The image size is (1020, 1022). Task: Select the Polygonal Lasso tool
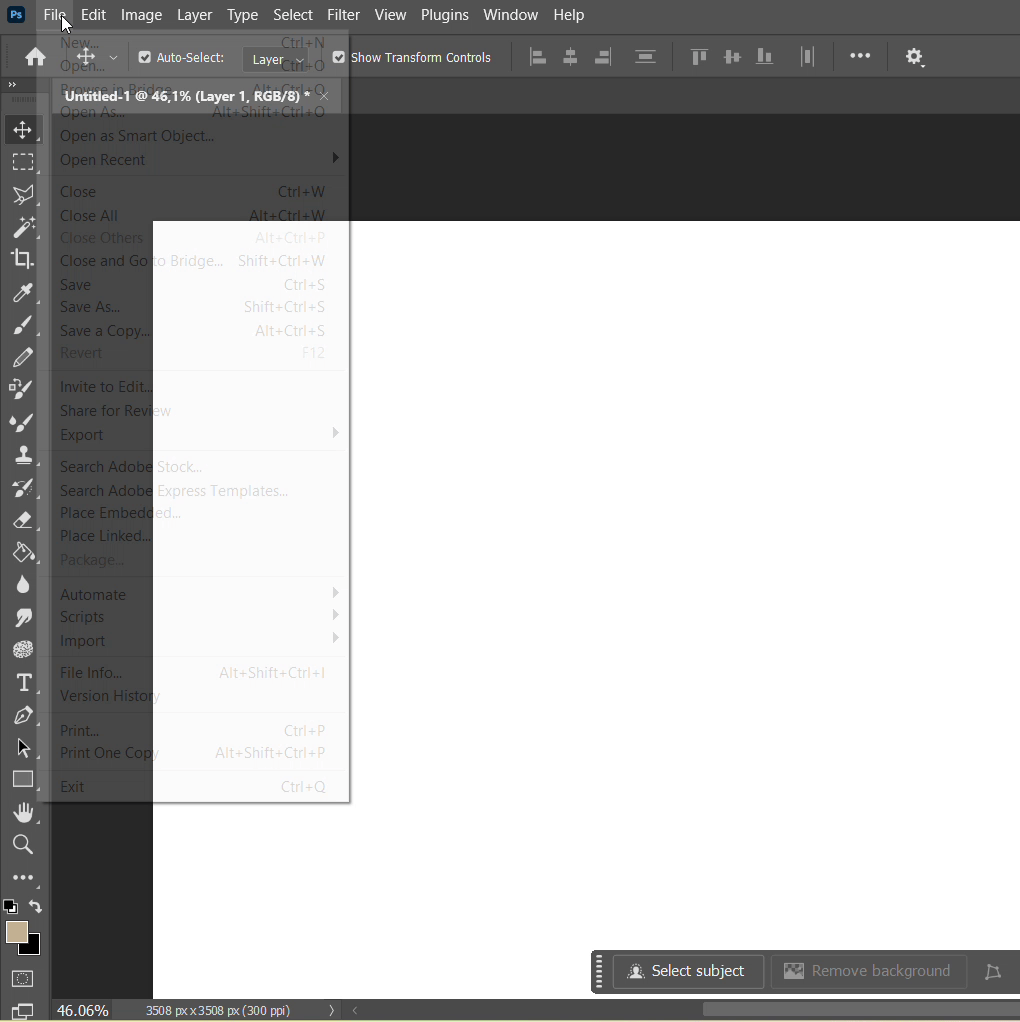(23, 194)
